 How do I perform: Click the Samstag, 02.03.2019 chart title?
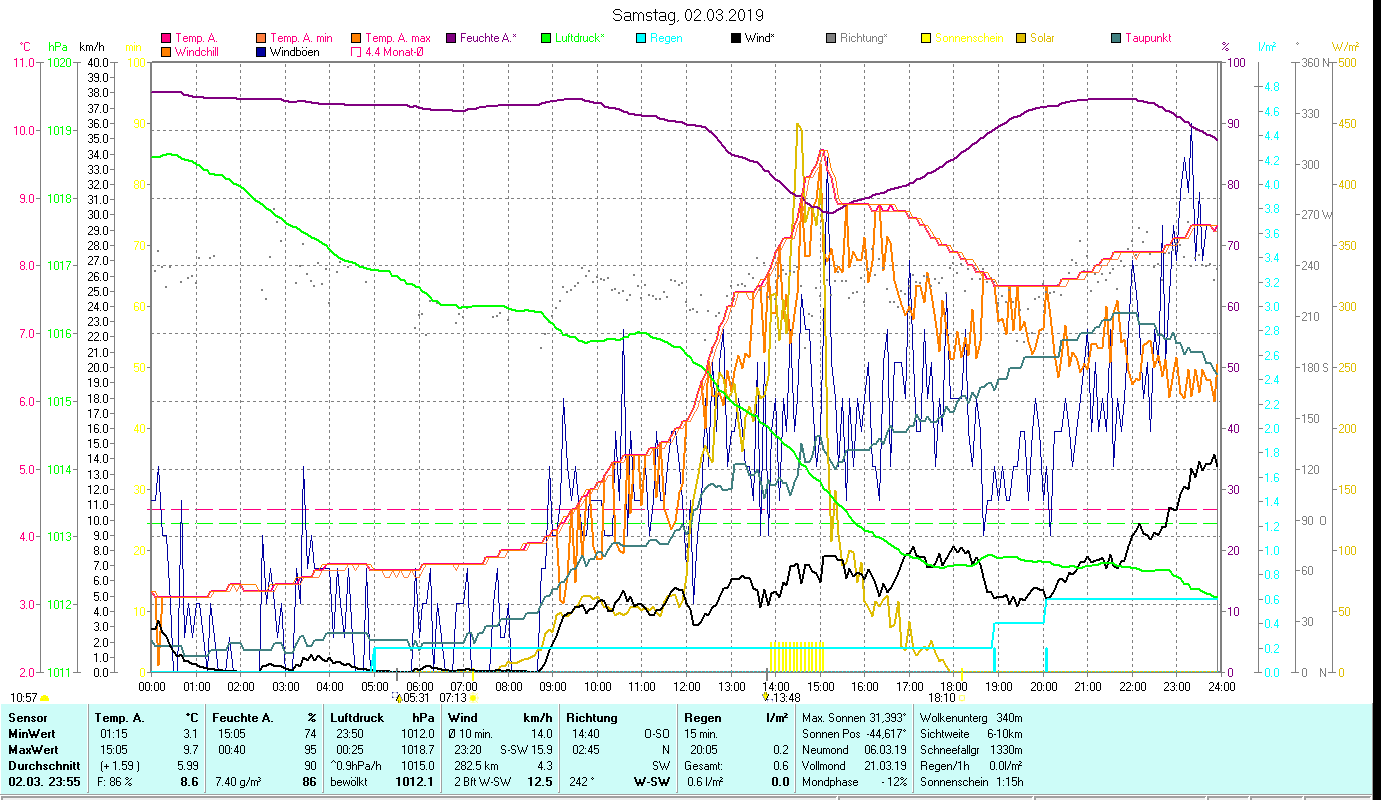click(x=688, y=15)
